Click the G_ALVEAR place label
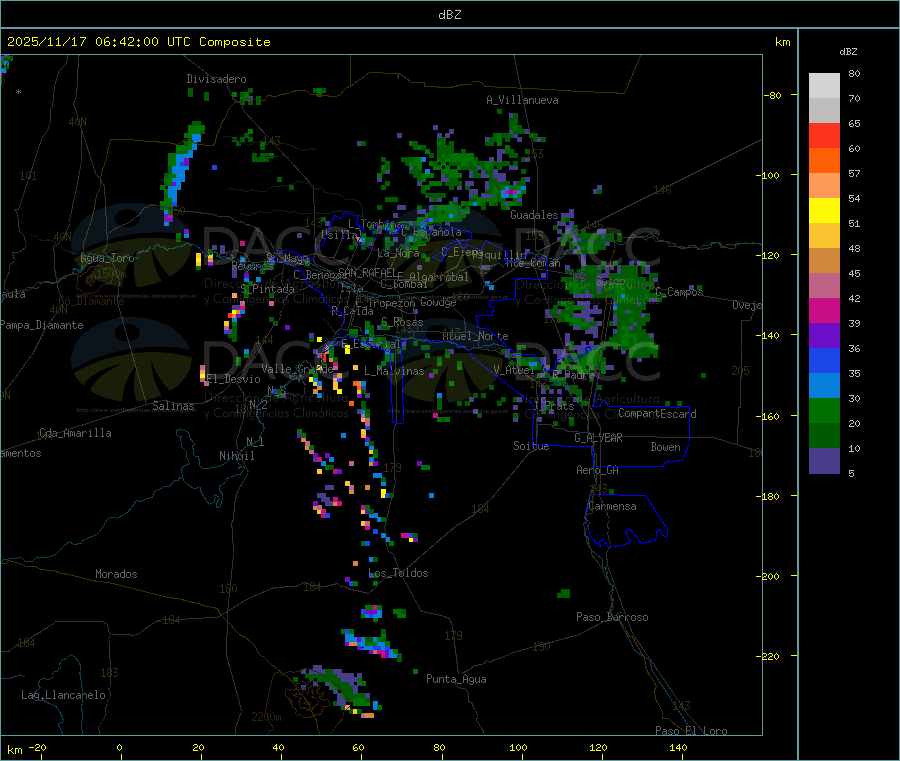Screen dimensions: 900x761 click(599, 438)
